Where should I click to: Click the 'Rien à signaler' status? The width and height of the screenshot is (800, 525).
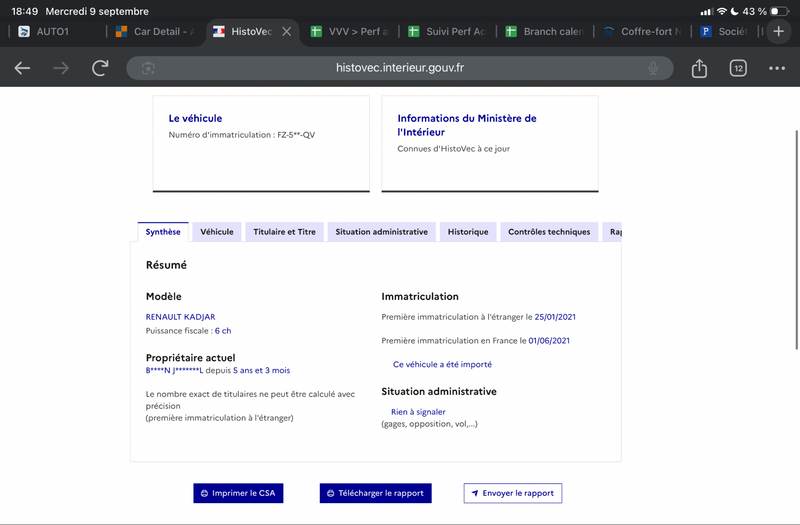tap(418, 412)
